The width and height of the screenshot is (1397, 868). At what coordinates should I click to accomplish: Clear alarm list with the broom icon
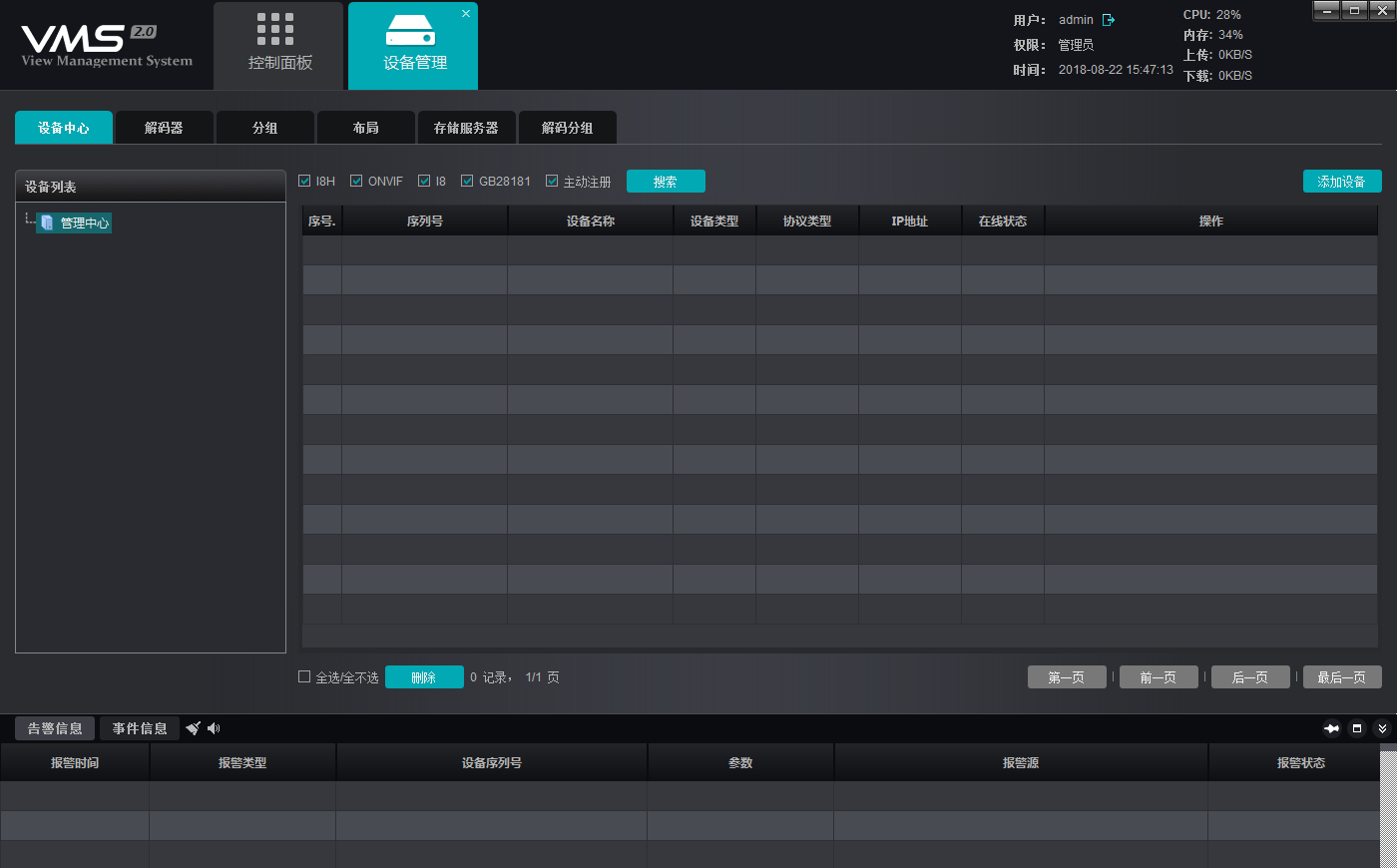194,728
